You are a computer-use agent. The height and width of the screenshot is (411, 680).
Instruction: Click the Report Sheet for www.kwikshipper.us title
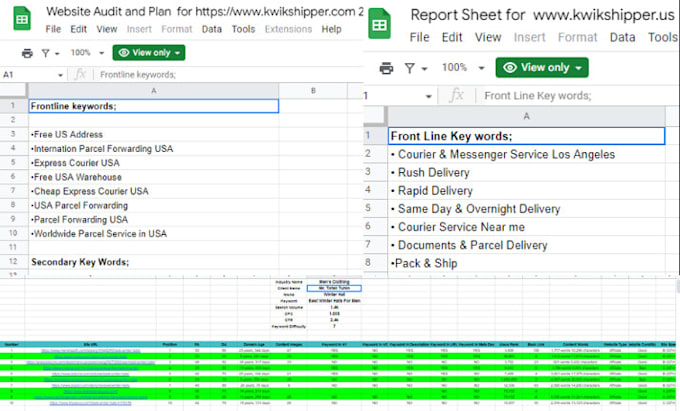point(542,15)
